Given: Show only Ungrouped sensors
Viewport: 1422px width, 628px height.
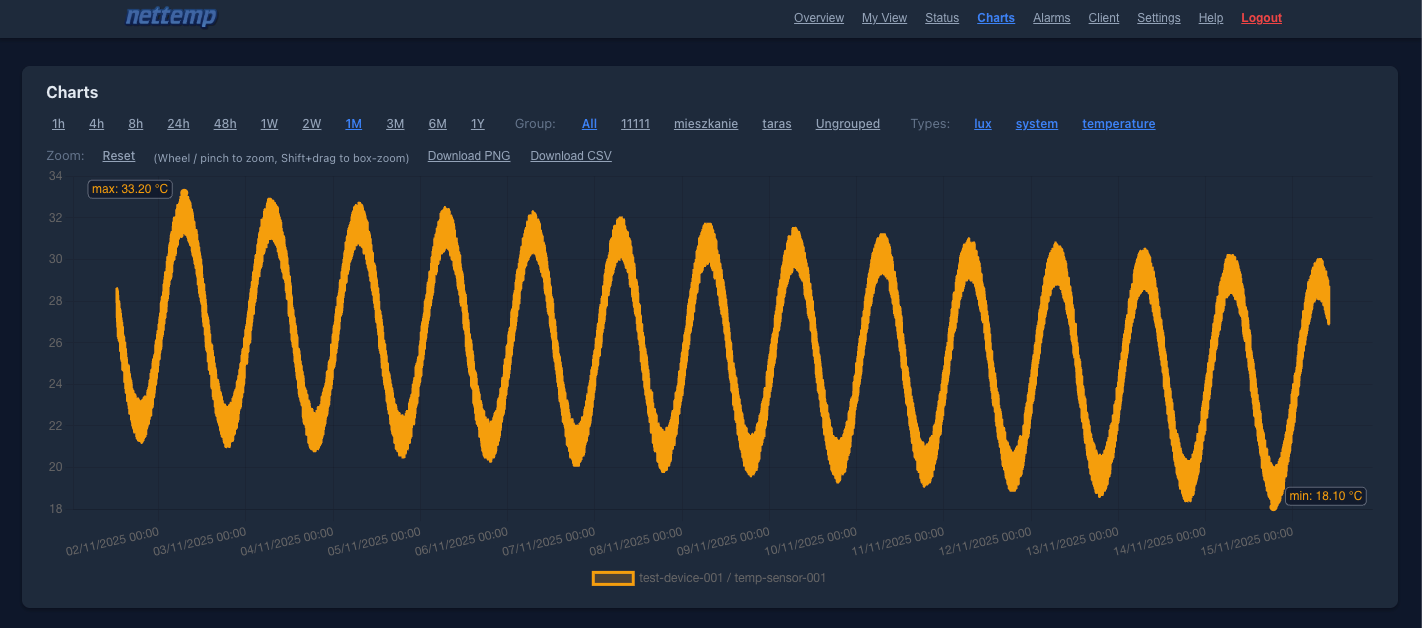Looking at the screenshot, I should pos(847,124).
